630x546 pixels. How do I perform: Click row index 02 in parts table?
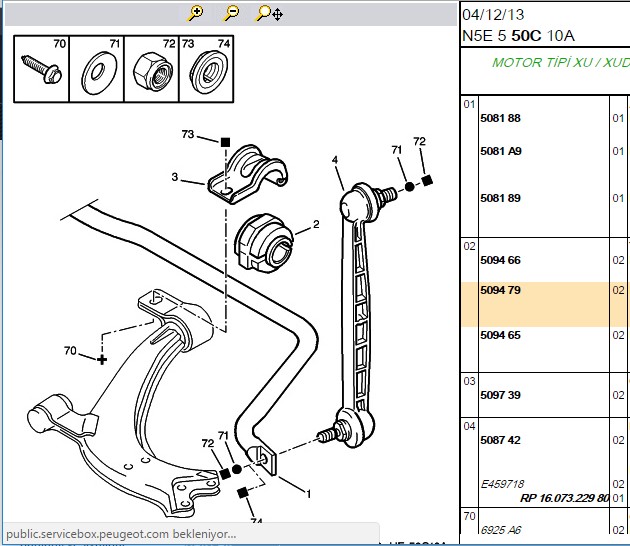pos(469,246)
